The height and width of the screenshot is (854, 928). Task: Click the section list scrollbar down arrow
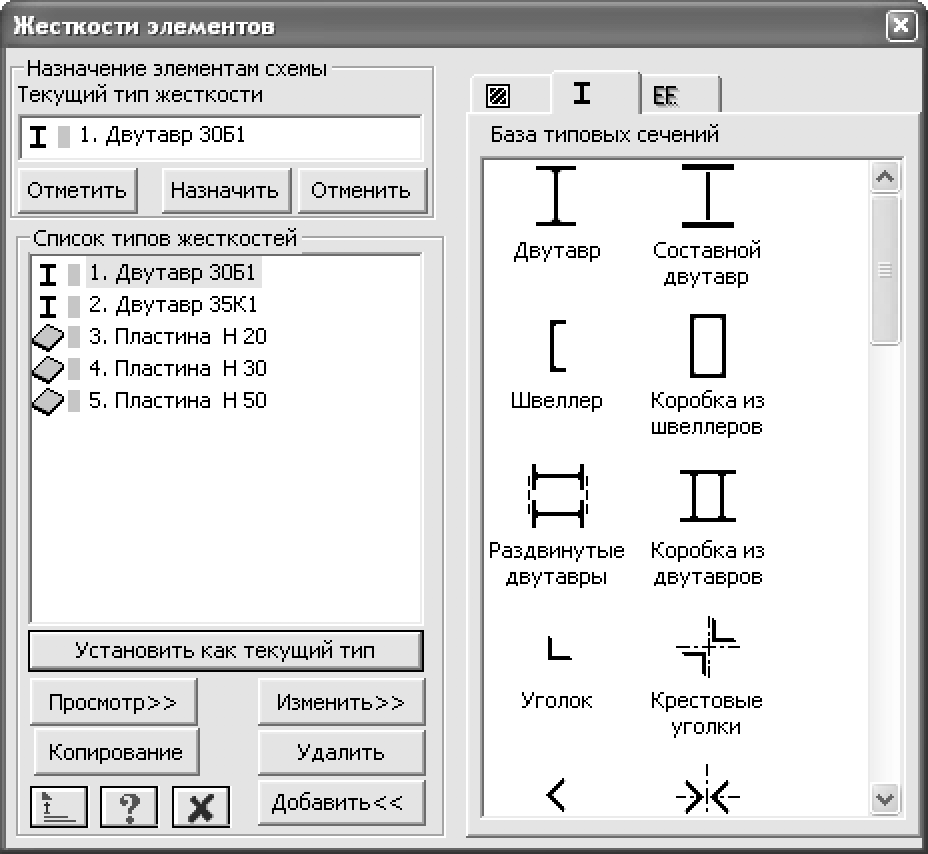[x=885, y=800]
